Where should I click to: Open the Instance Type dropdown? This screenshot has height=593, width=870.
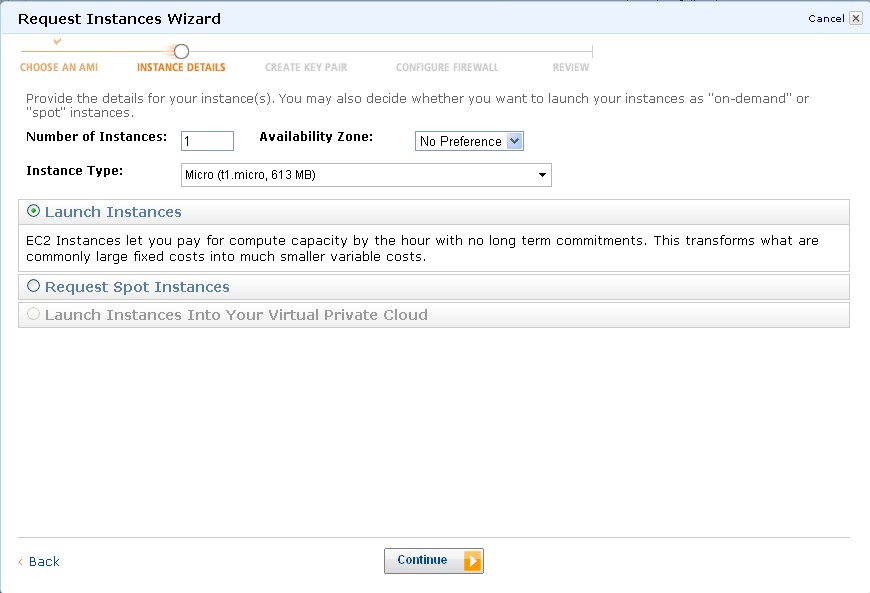(366, 175)
